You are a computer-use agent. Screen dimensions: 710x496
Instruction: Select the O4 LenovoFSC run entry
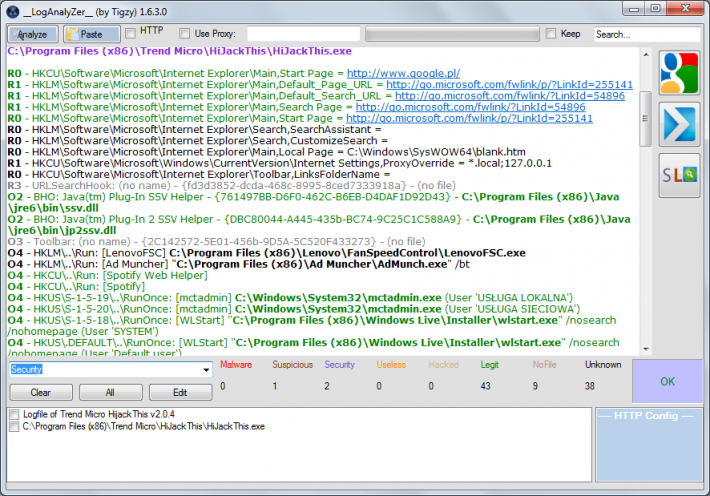[x=267, y=253]
